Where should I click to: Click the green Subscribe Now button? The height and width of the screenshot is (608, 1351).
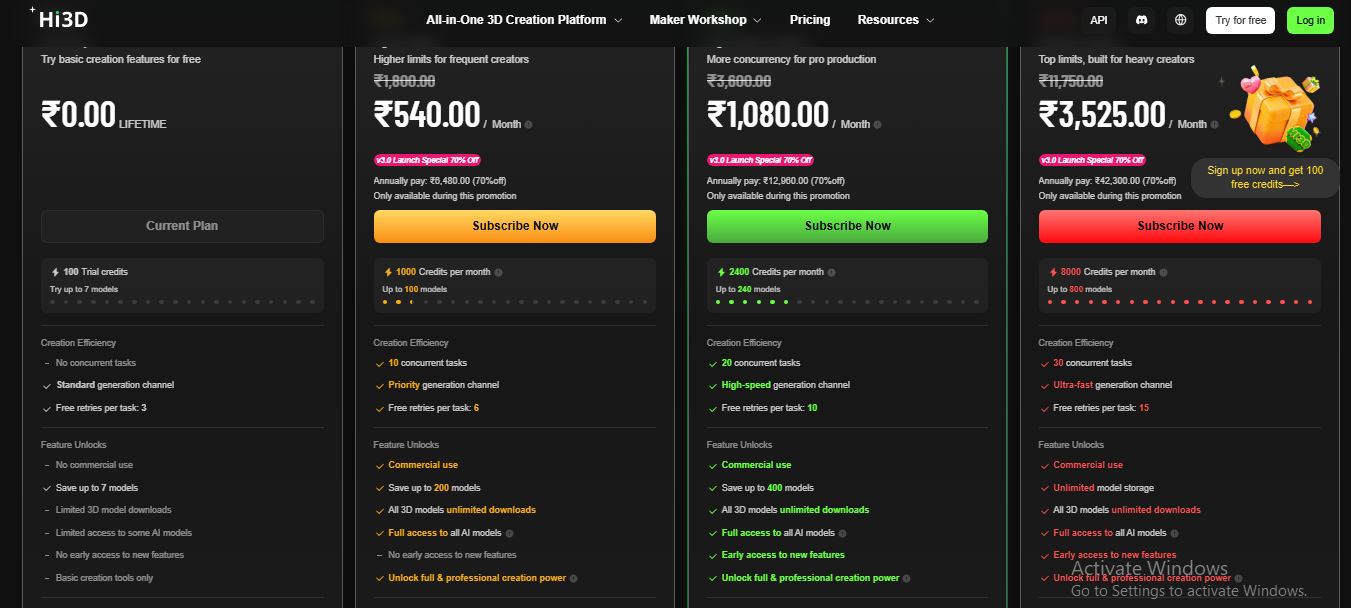pyautogui.click(x=847, y=226)
